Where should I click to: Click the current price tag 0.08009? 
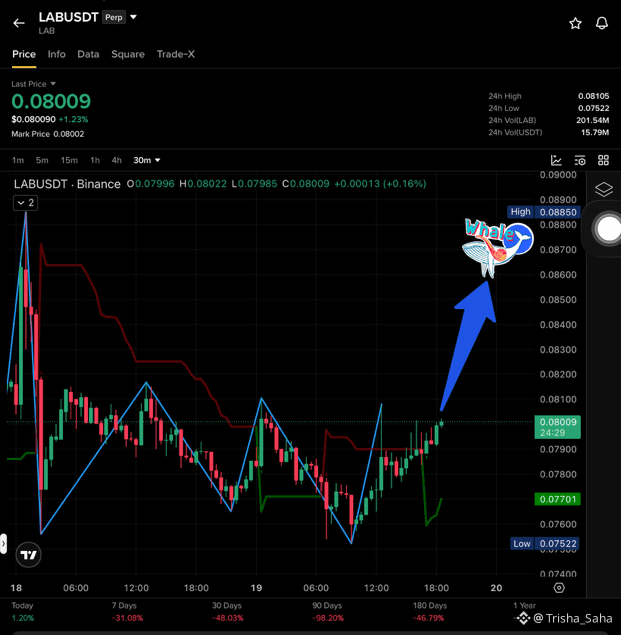pyautogui.click(x=557, y=427)
